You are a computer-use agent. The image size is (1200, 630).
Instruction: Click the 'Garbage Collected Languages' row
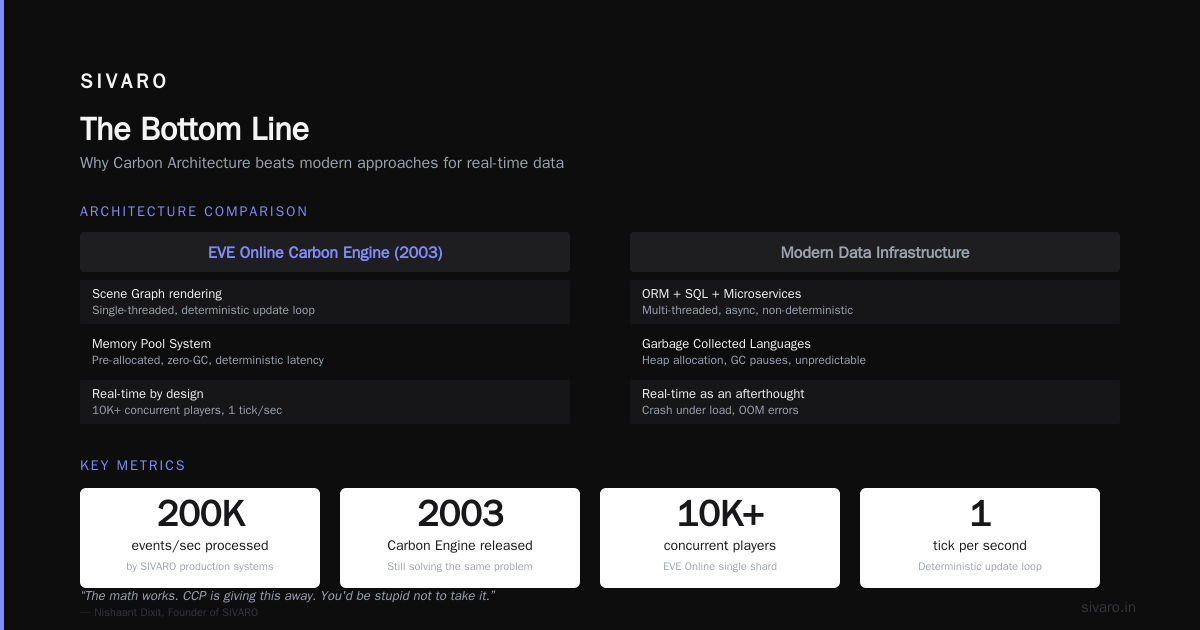(875, 351)
